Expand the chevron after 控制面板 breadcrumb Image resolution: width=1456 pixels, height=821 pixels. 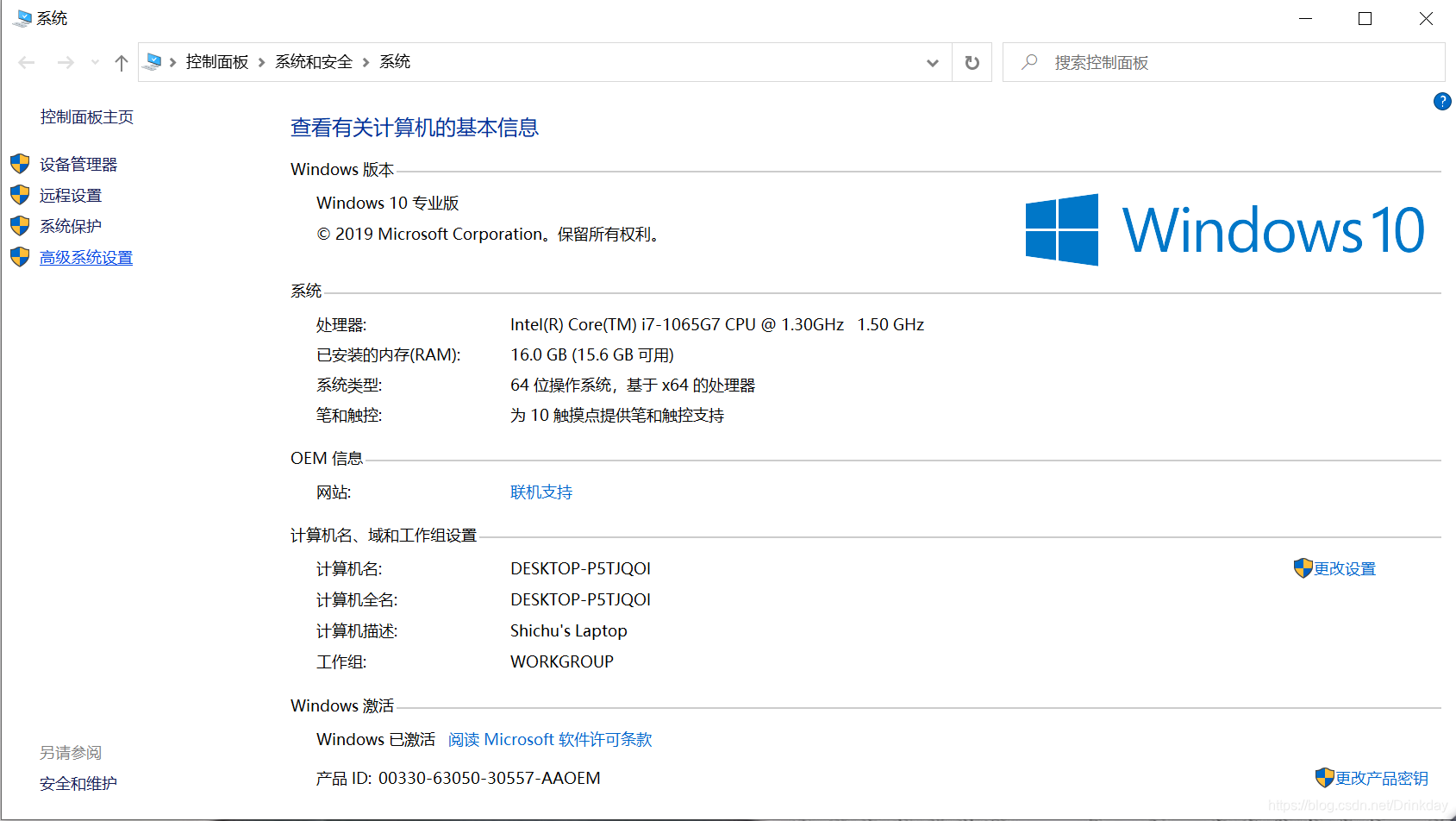point(261,62)
